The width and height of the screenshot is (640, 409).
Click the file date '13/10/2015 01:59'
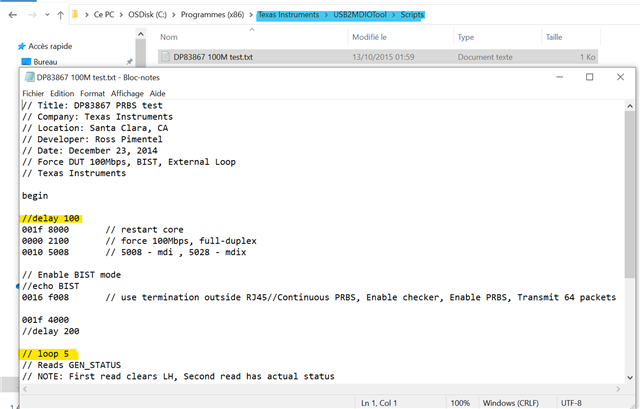click(x=383, y=57)
